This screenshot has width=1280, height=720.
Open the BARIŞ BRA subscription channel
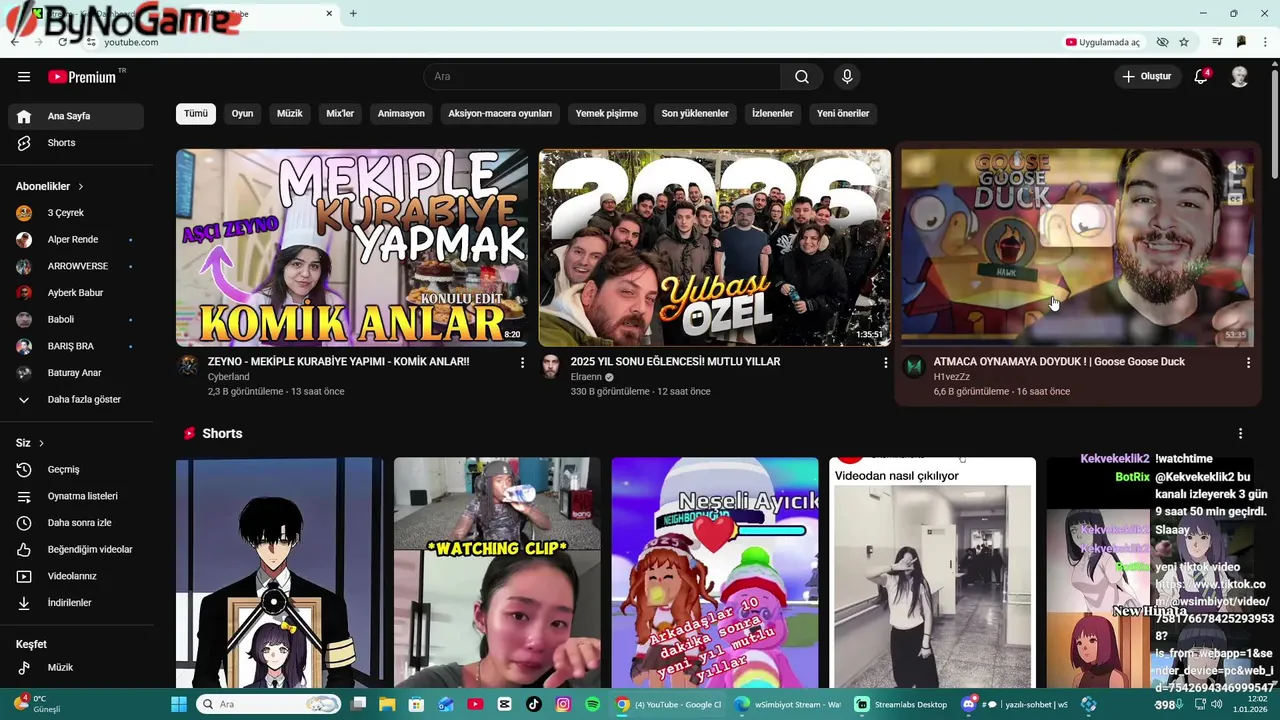point(76,346)
